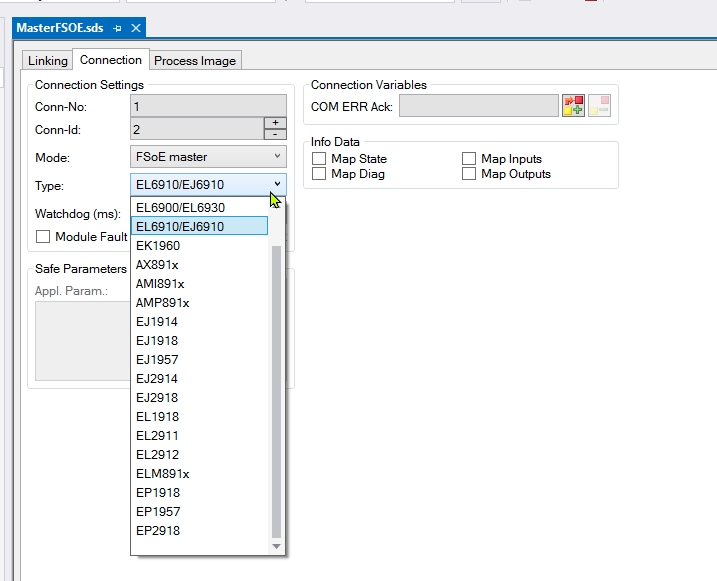Viewport: 717px width, 581px height.
Task: Collapse the Type dropdown arrow
Action: 277,184
